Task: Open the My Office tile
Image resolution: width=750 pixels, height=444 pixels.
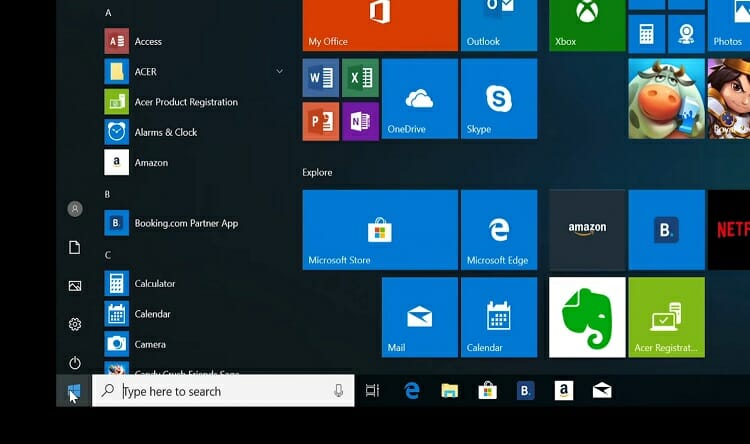Action: pyautogui.click(x=380, y=25)
